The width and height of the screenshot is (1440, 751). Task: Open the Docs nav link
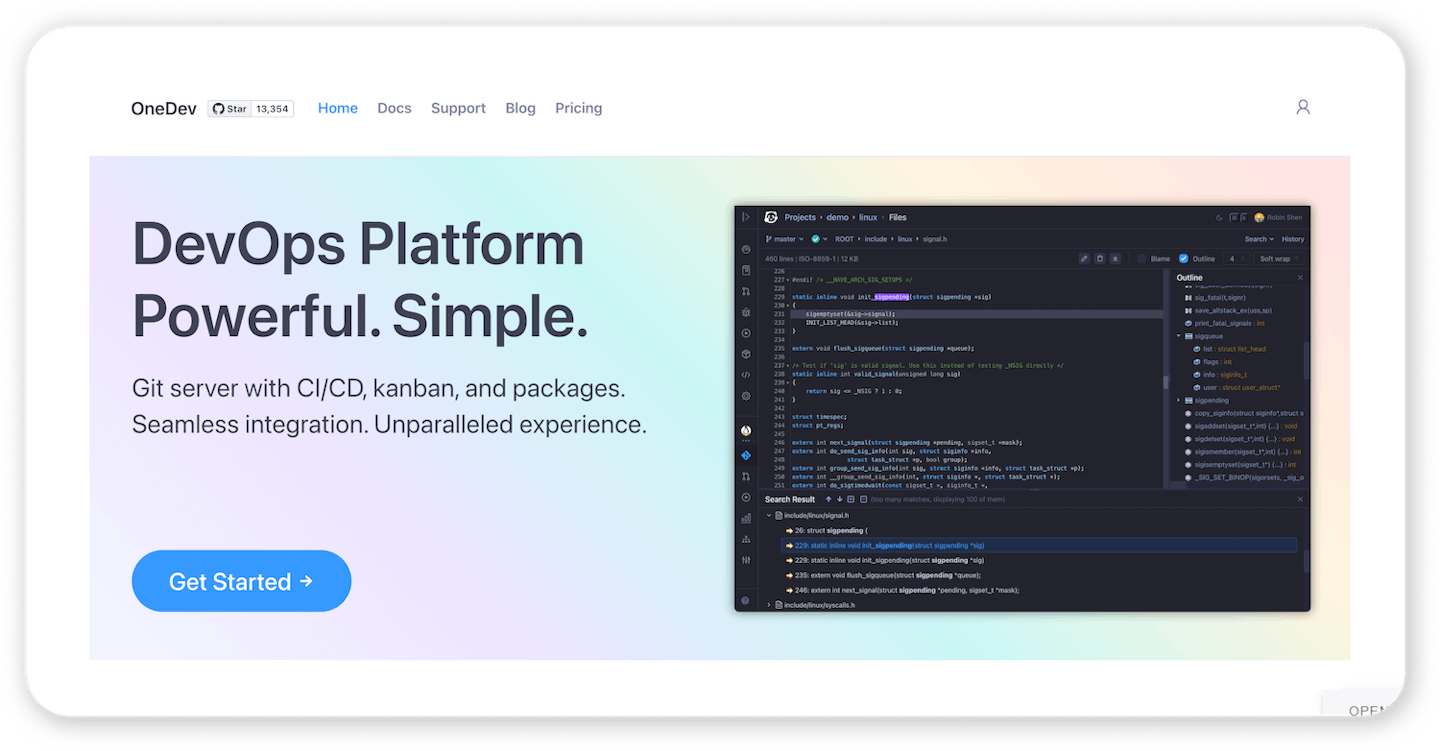[394, 108]
